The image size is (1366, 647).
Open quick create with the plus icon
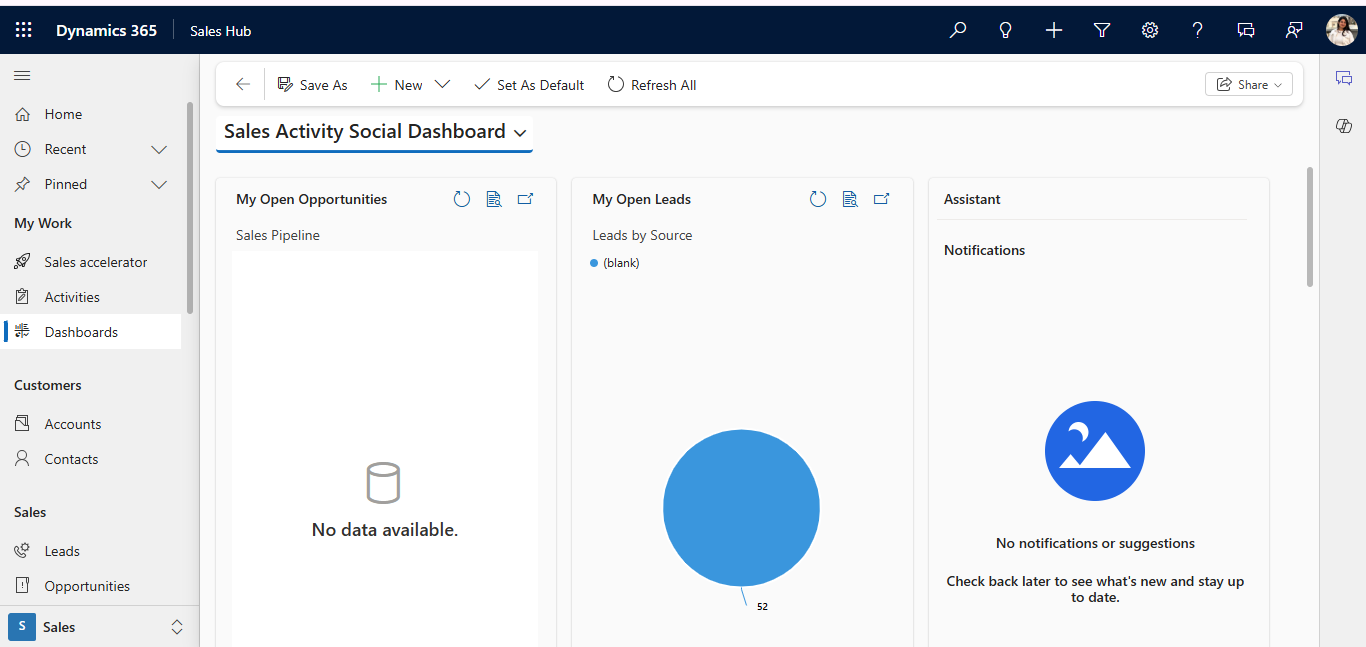[1053, 30]
